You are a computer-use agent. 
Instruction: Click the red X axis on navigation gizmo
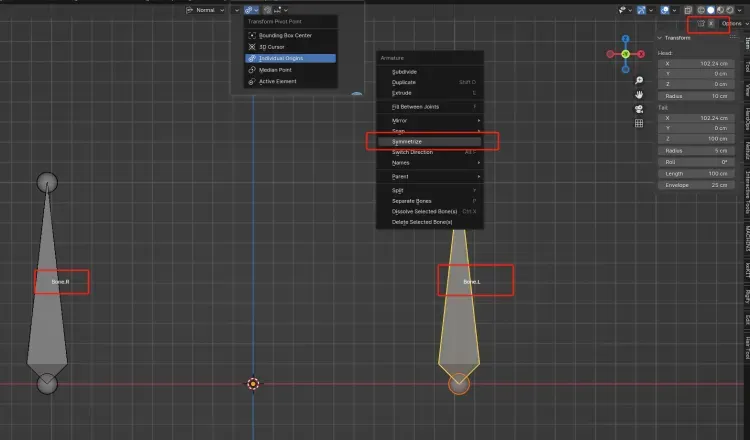[641, 54]
